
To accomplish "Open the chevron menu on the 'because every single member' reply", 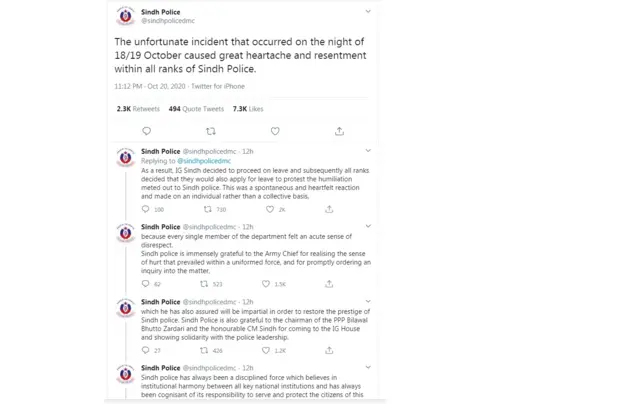I will (x=367, y=227).
